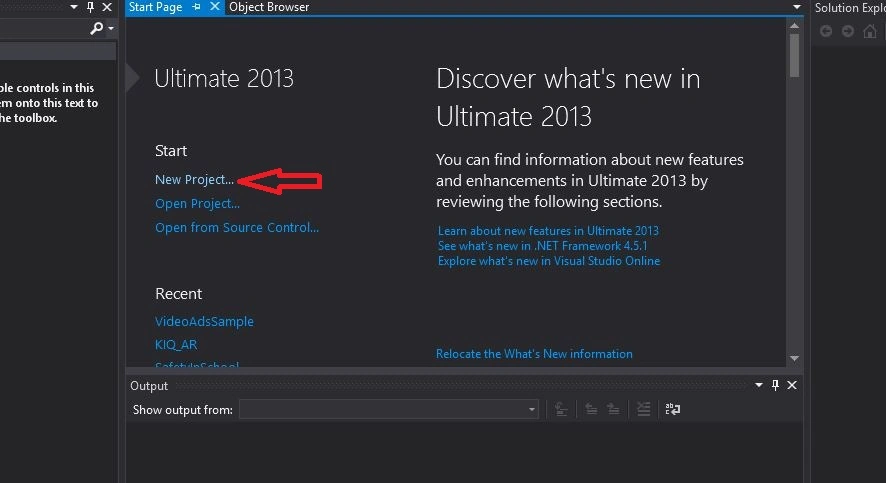The height and width of the screenshot is (483, 886).
Task: Click the Open Project link
Action: (x=197, y=203)
